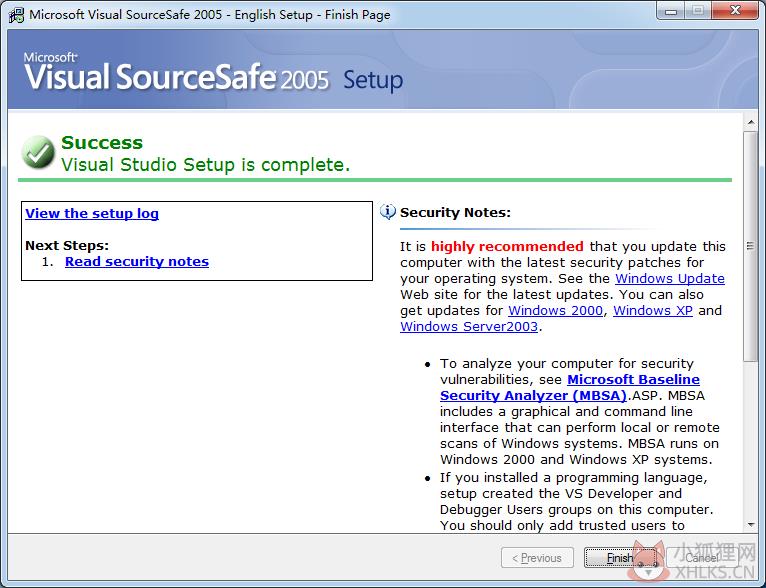Click the setup window title bar icon
766x588 pixels.
coord(16,15)
